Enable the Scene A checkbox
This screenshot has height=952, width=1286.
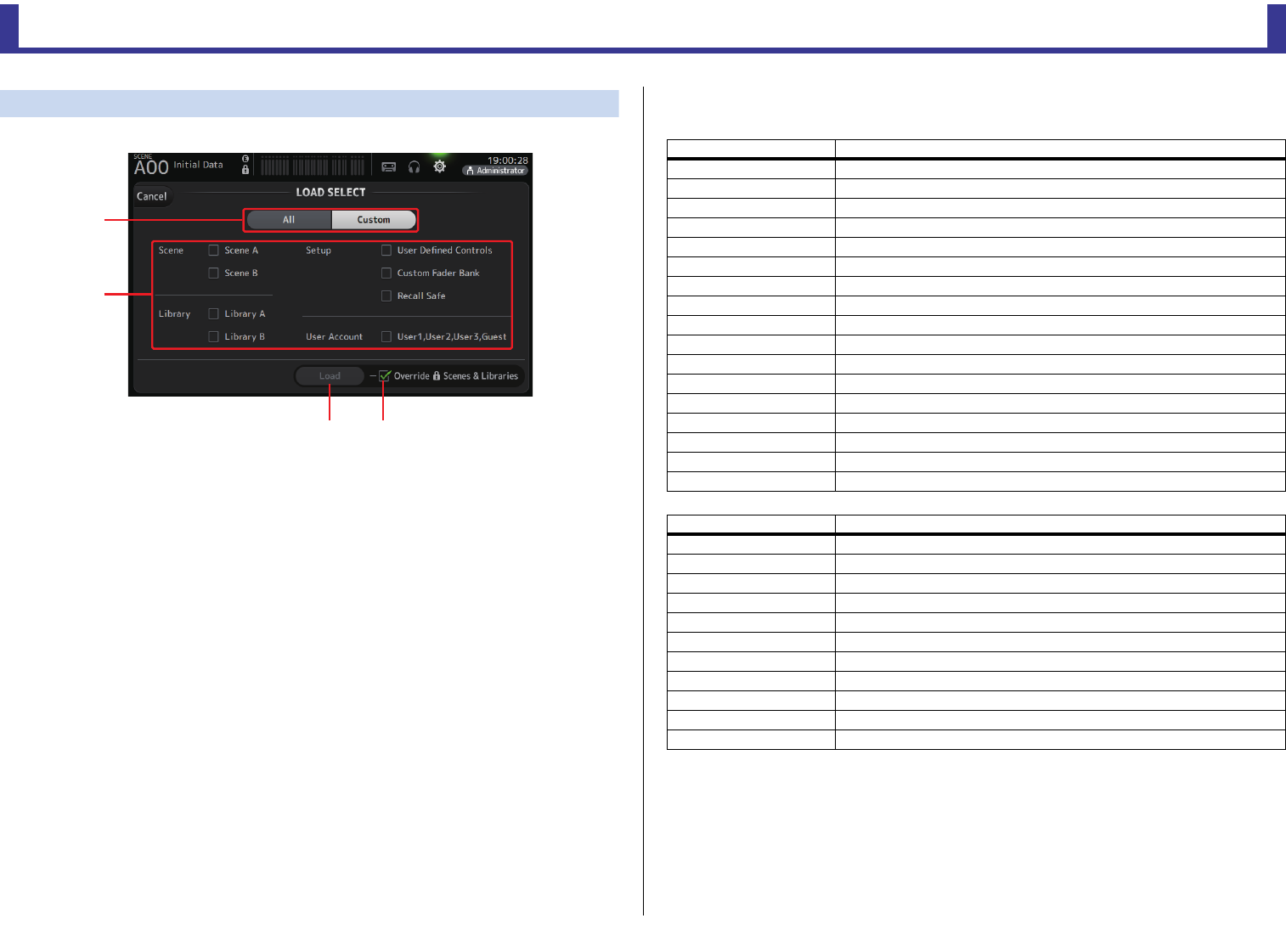click(214, 251)
